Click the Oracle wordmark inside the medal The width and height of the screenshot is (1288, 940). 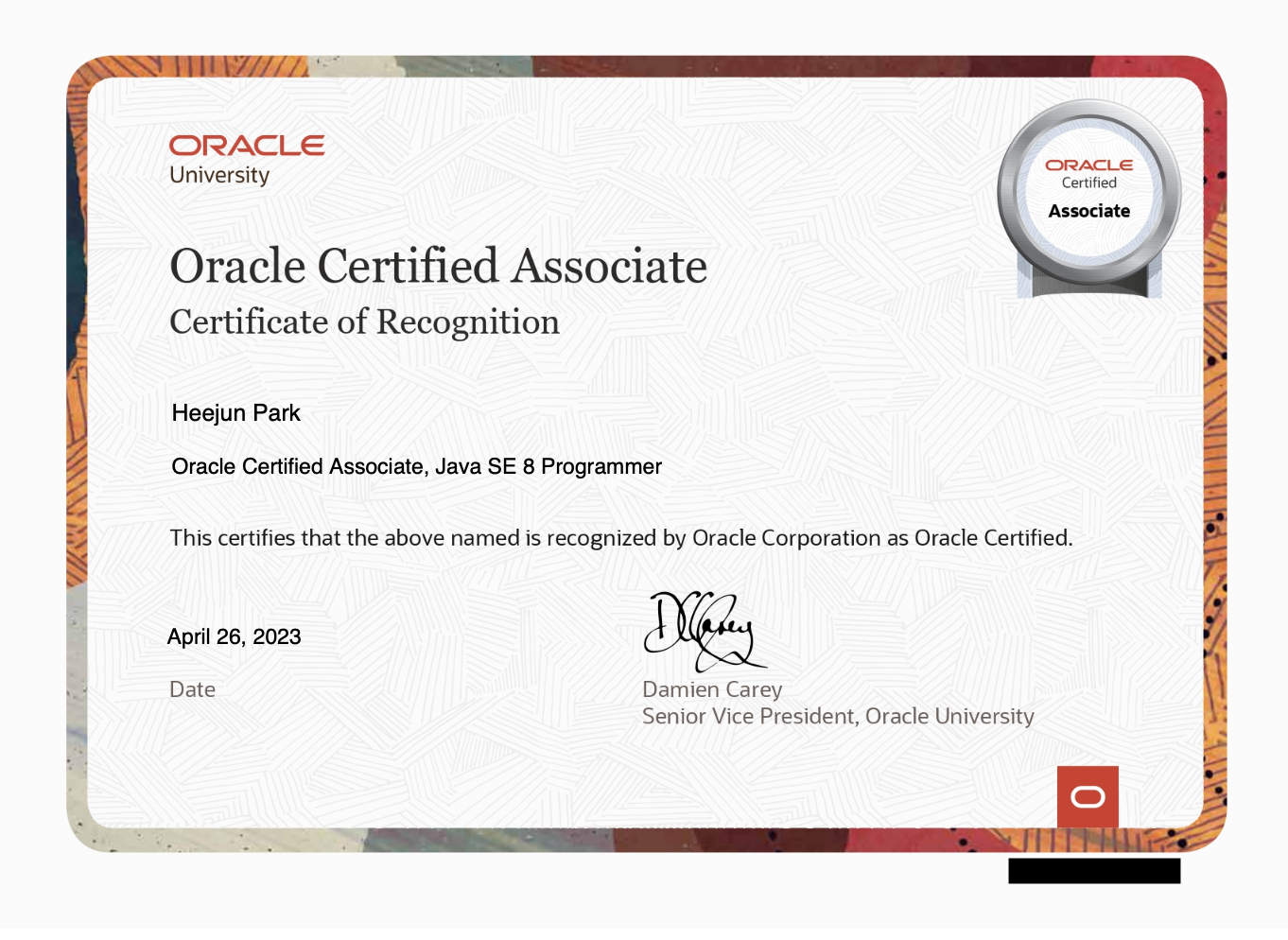(x=1088, y=164)
